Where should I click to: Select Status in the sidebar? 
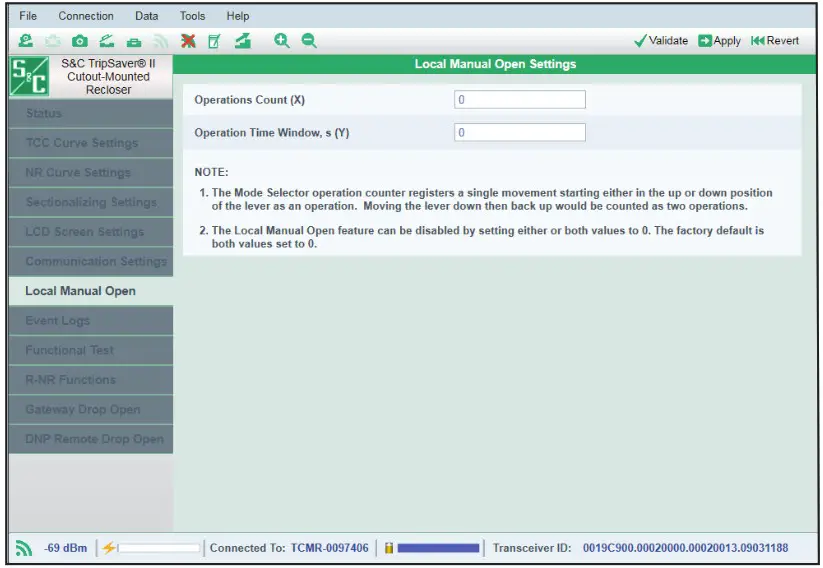pos(91,113)
